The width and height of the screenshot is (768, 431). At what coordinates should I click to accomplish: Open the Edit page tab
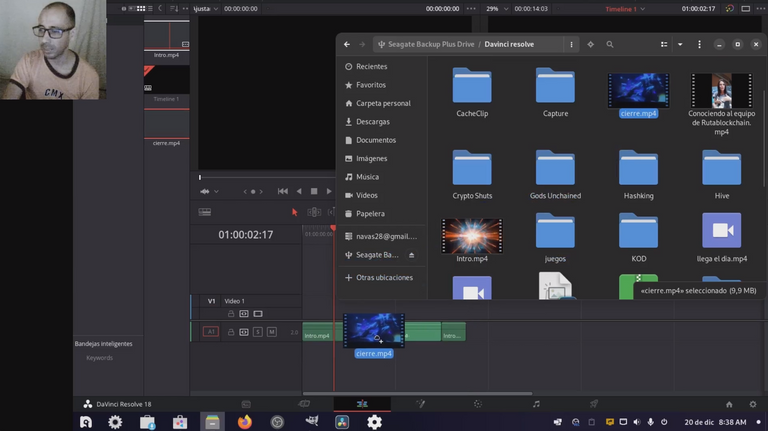point(362,404)
